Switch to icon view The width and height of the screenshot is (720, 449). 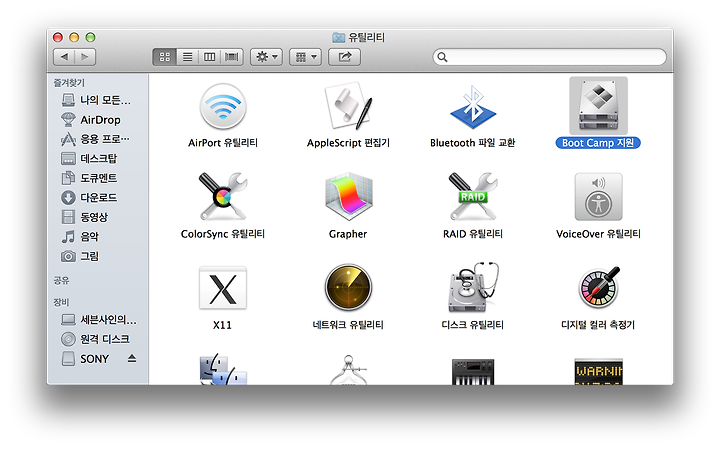[164, 57]
